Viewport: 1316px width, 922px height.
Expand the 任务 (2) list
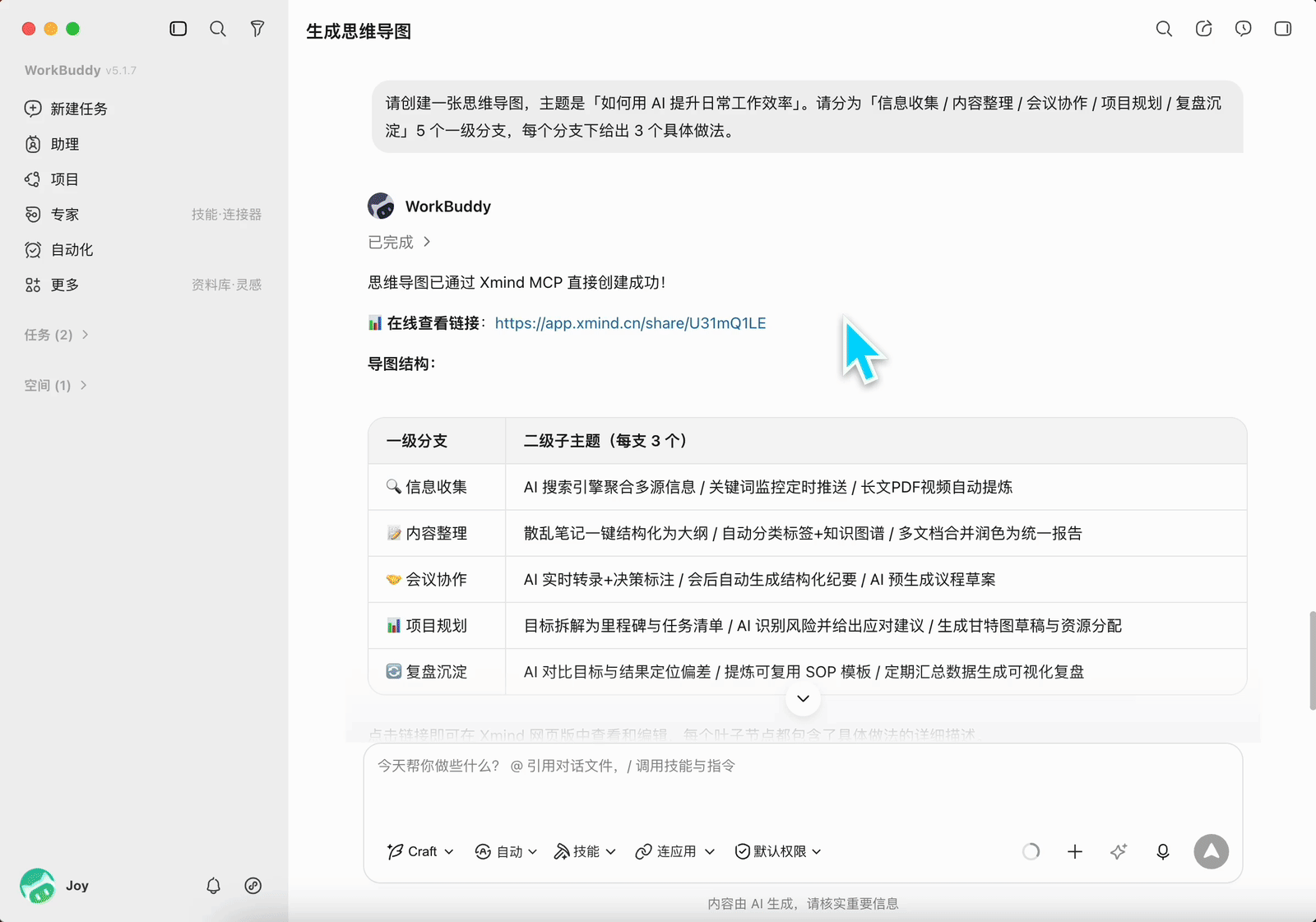click(x=57, y=335)
